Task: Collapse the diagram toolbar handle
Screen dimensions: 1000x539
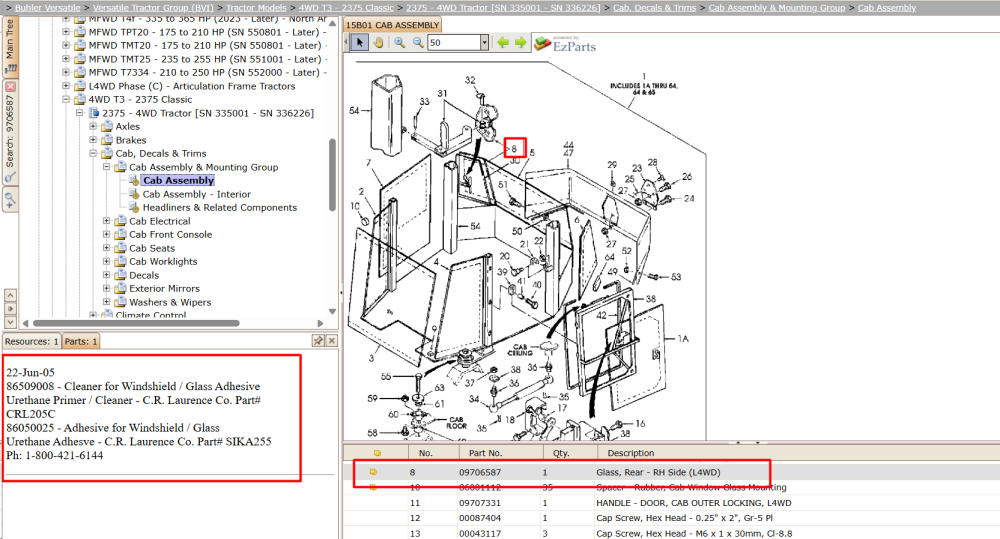Action: [346, 42]
